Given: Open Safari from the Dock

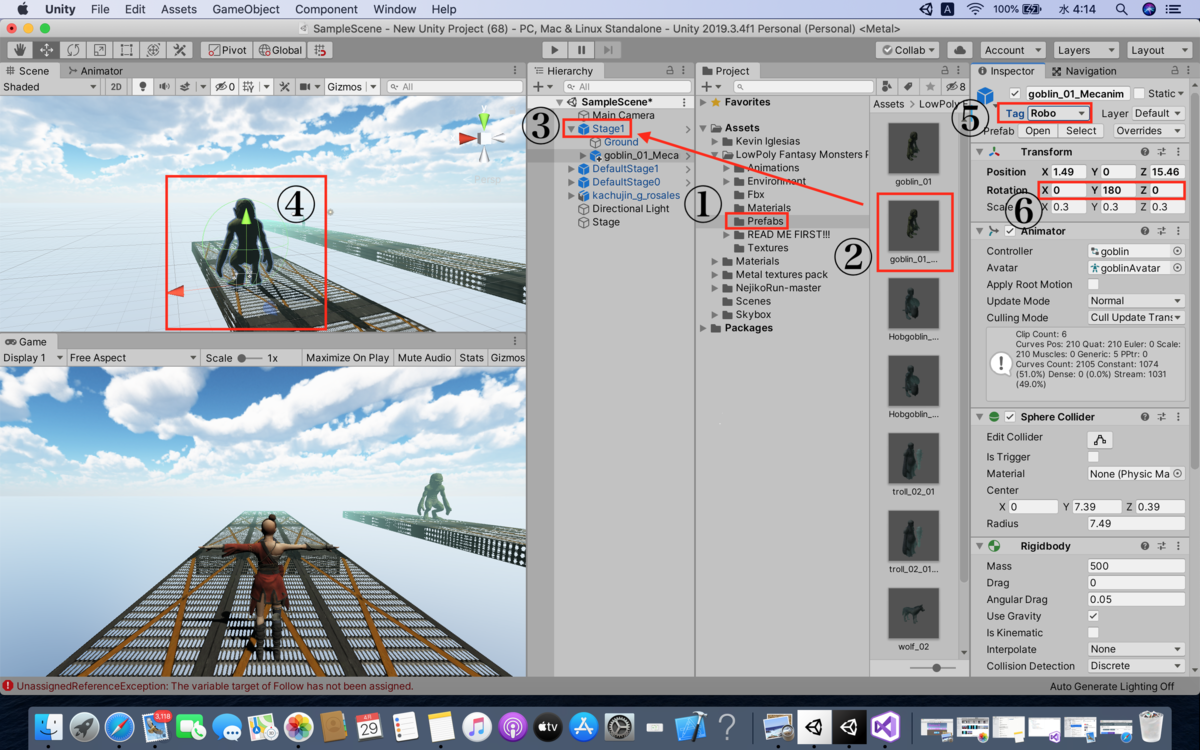Looking at the screenshot, I should coord(119,726).
